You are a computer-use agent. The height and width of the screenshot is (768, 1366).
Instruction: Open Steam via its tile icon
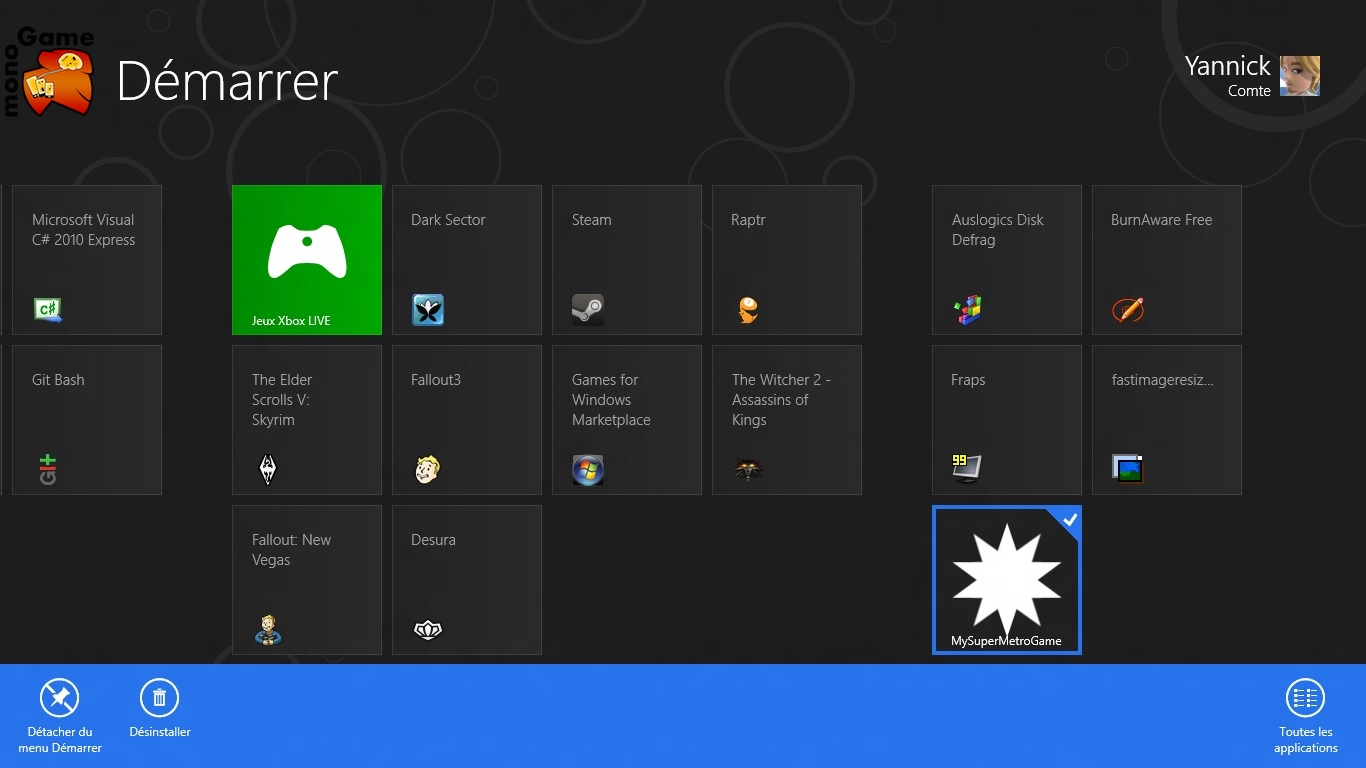(x=588, y=310)
